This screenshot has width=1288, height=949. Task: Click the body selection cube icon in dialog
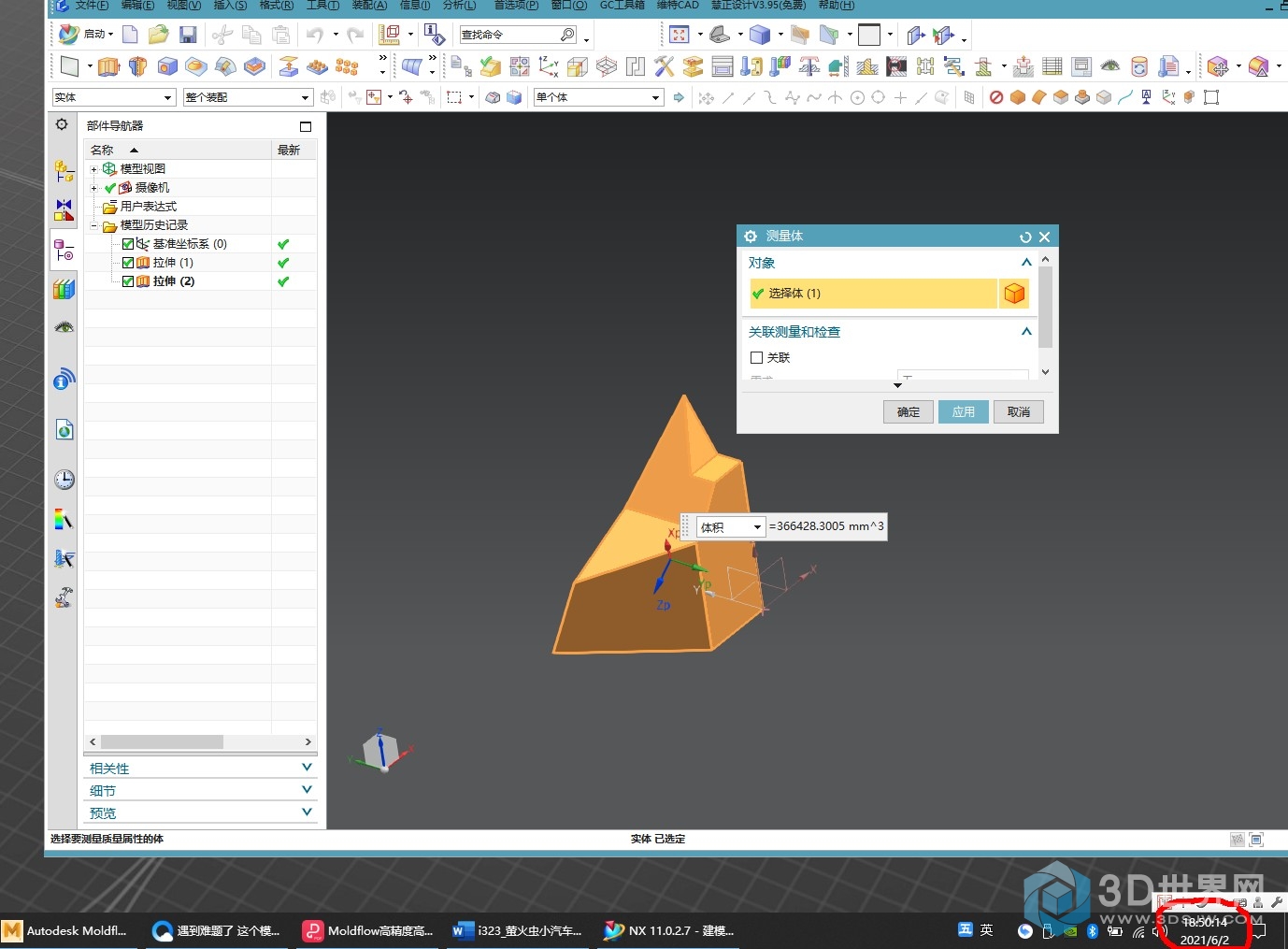1014,294
